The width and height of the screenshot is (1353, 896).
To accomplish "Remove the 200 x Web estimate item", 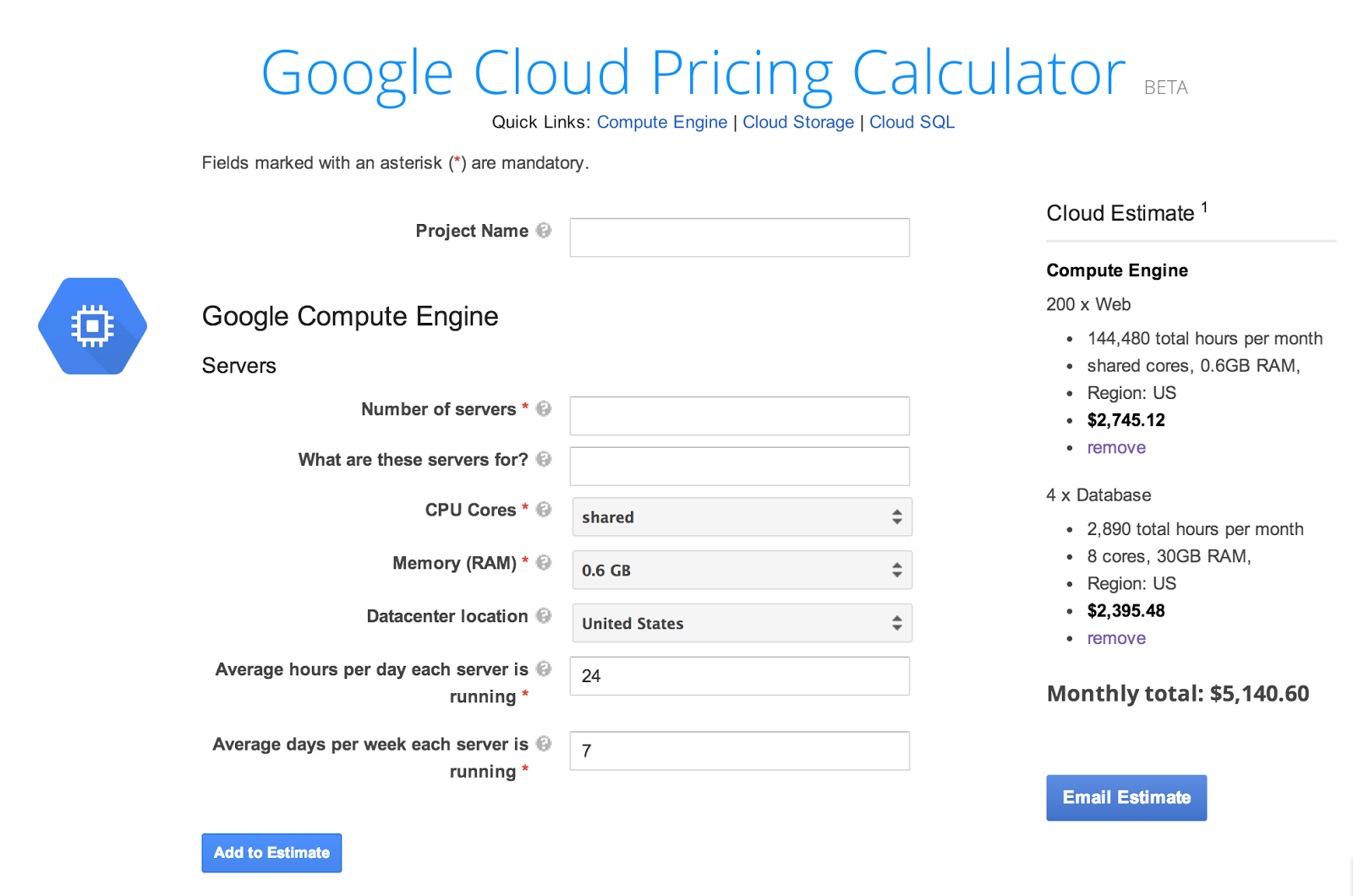I will [1115, 447].
